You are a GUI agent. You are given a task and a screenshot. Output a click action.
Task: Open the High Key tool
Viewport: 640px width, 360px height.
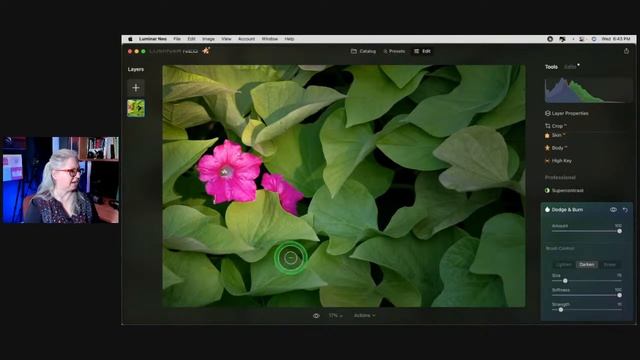(558, 161)
